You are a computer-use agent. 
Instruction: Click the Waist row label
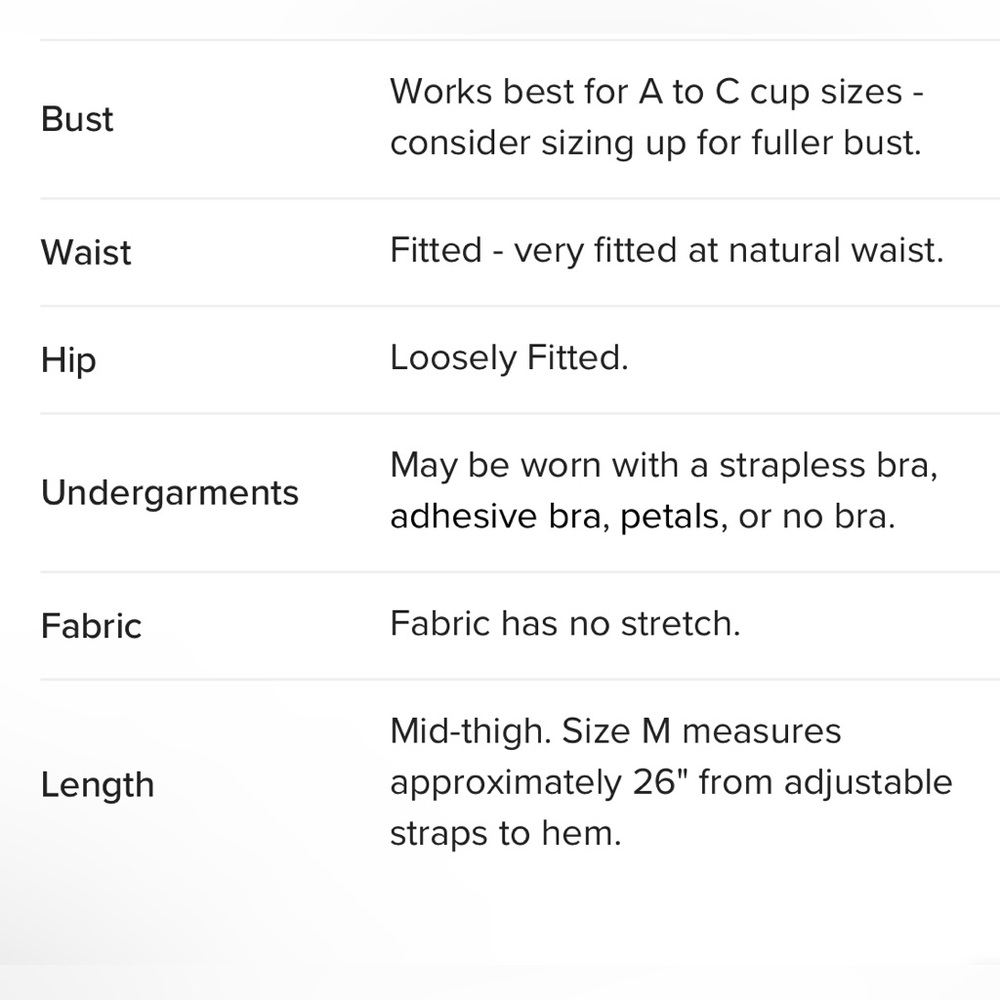pos(86,252)
